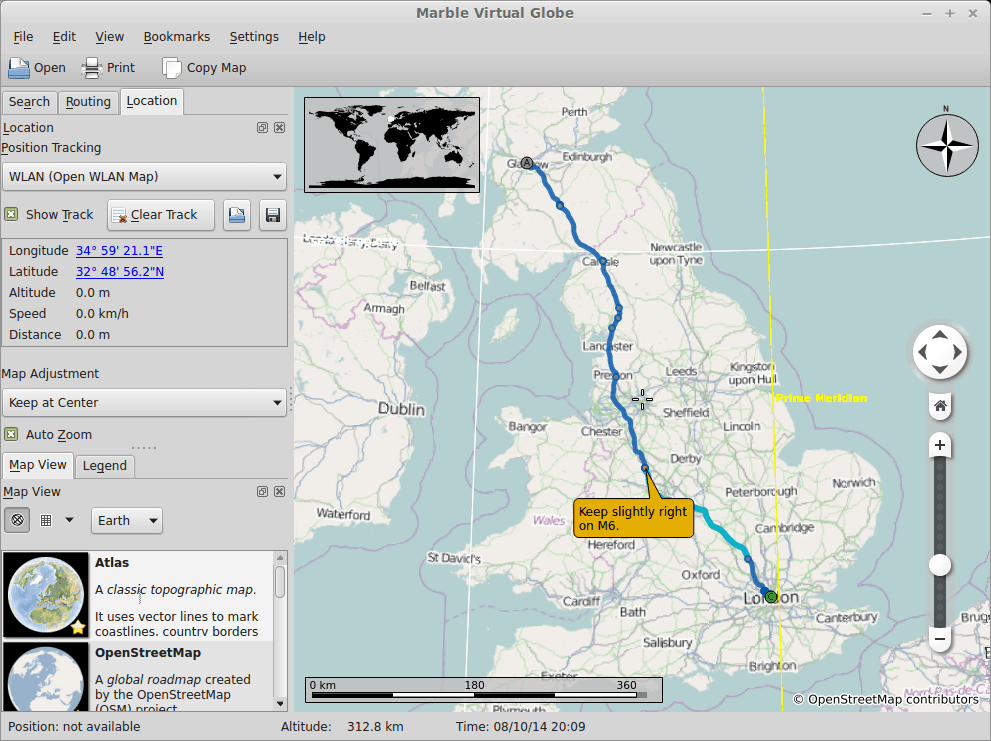Click the 'Belfast' city label on map
The height and width of the screenshot is (741, 991).
(427, 286)
